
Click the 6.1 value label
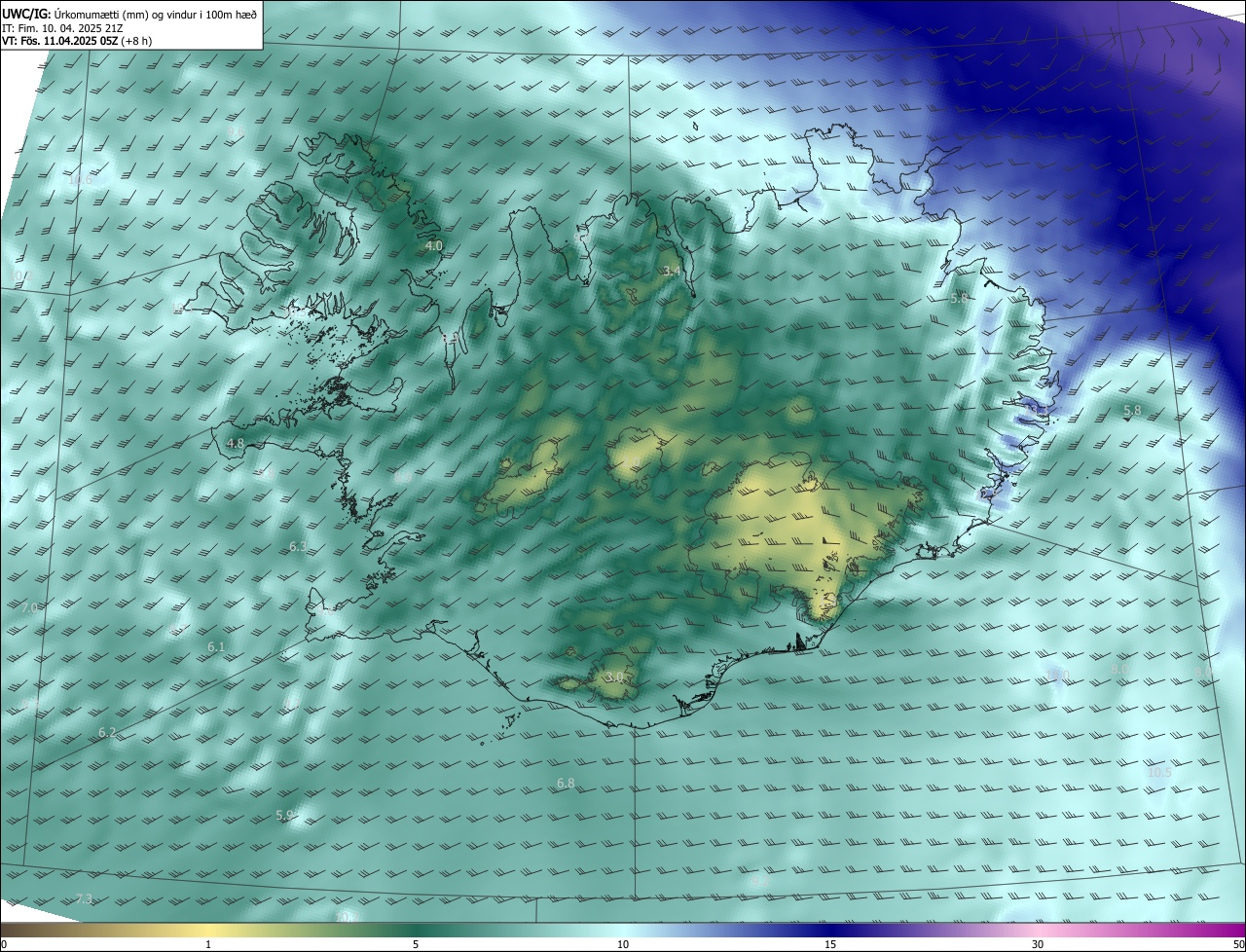(216, 646)
